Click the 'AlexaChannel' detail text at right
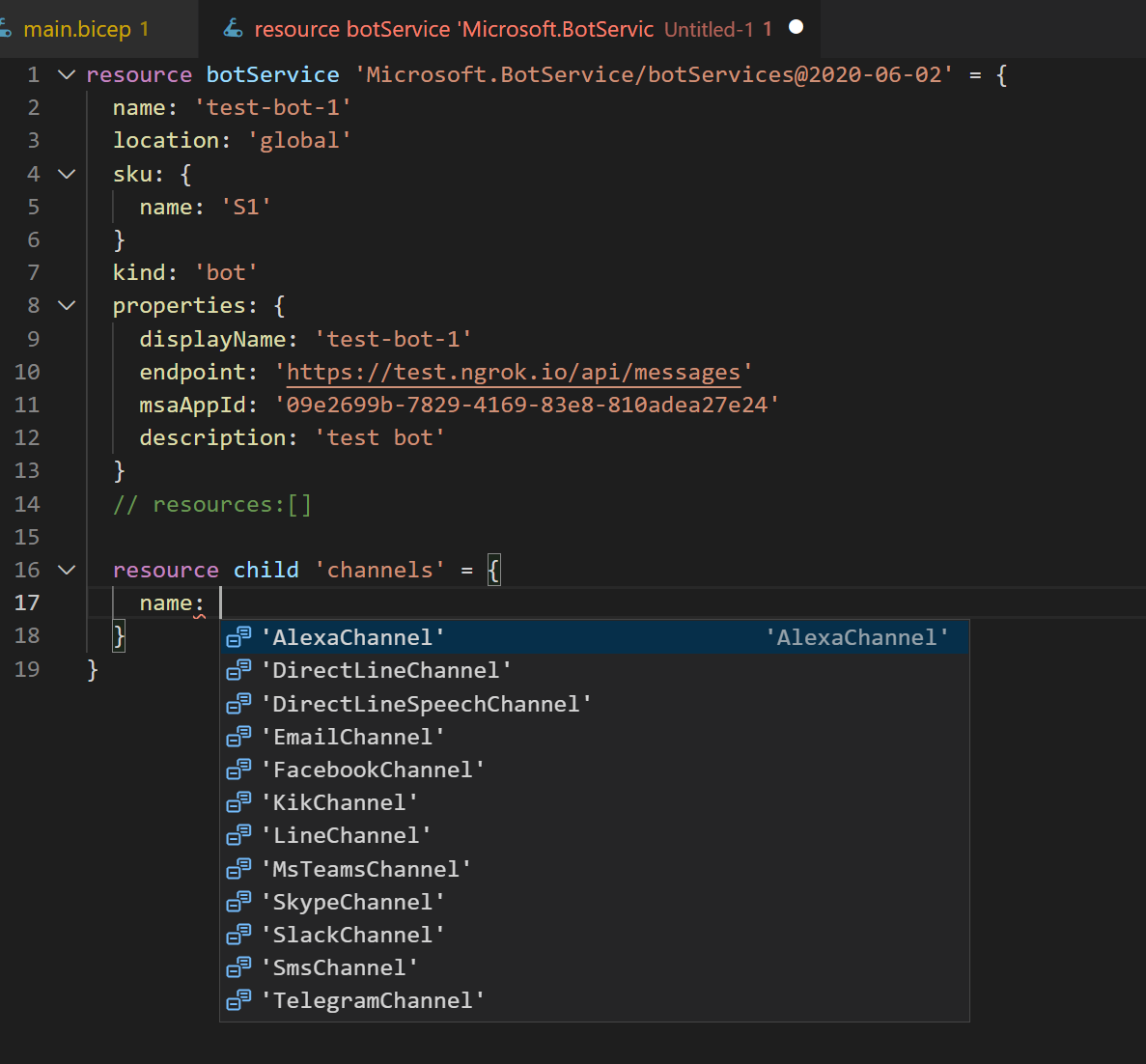1146x1064 pixels. click(856, 637)
